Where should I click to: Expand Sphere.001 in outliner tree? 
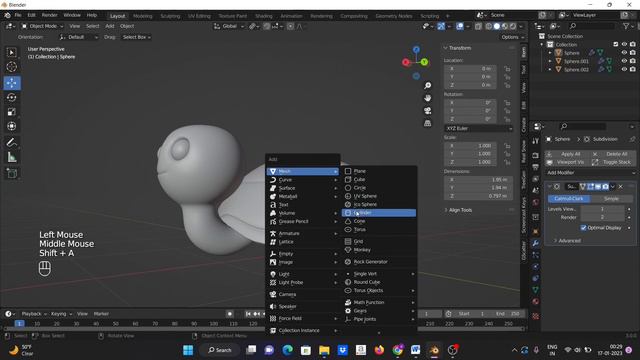550,61
